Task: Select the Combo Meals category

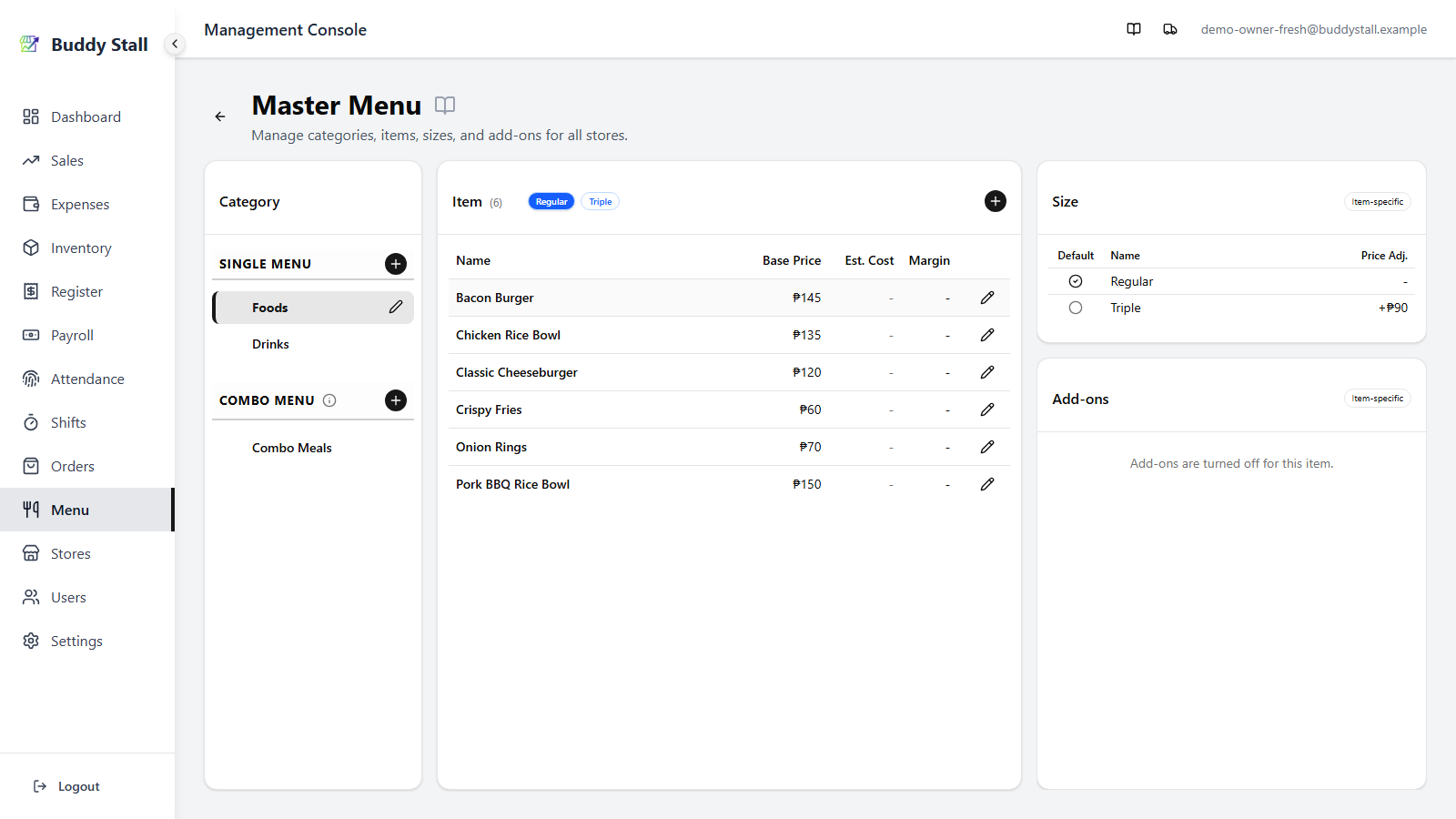Action: coord(313,448)
